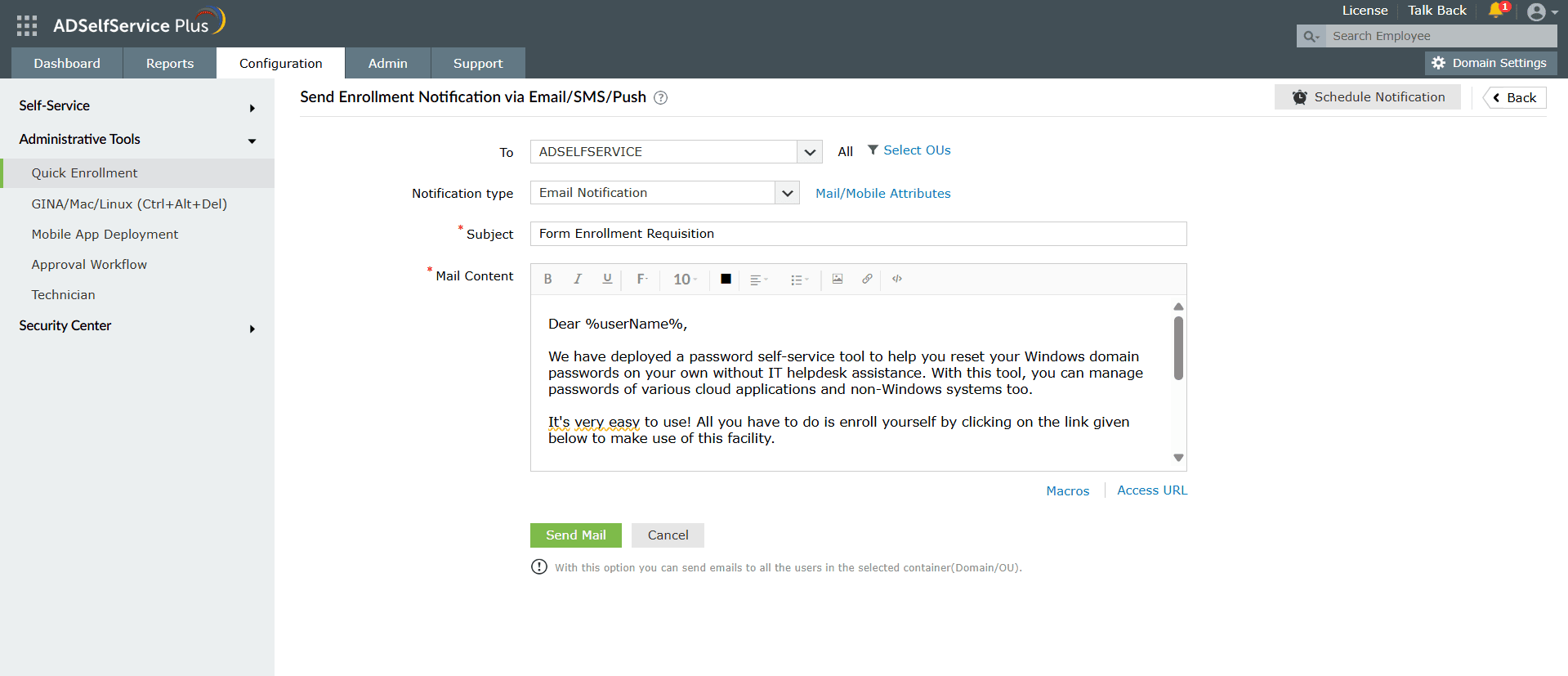Toggle italic formatting in mail editor
The image size is (1568, 676).
578,280
